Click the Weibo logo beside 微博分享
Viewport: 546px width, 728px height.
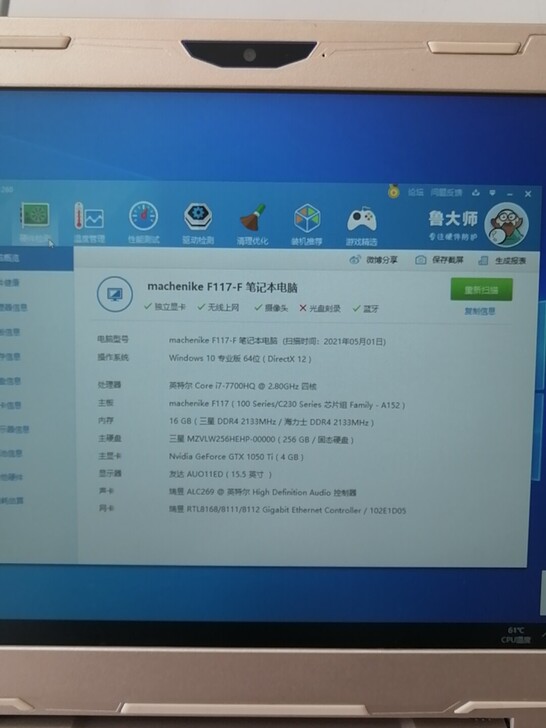click(355, 260)
